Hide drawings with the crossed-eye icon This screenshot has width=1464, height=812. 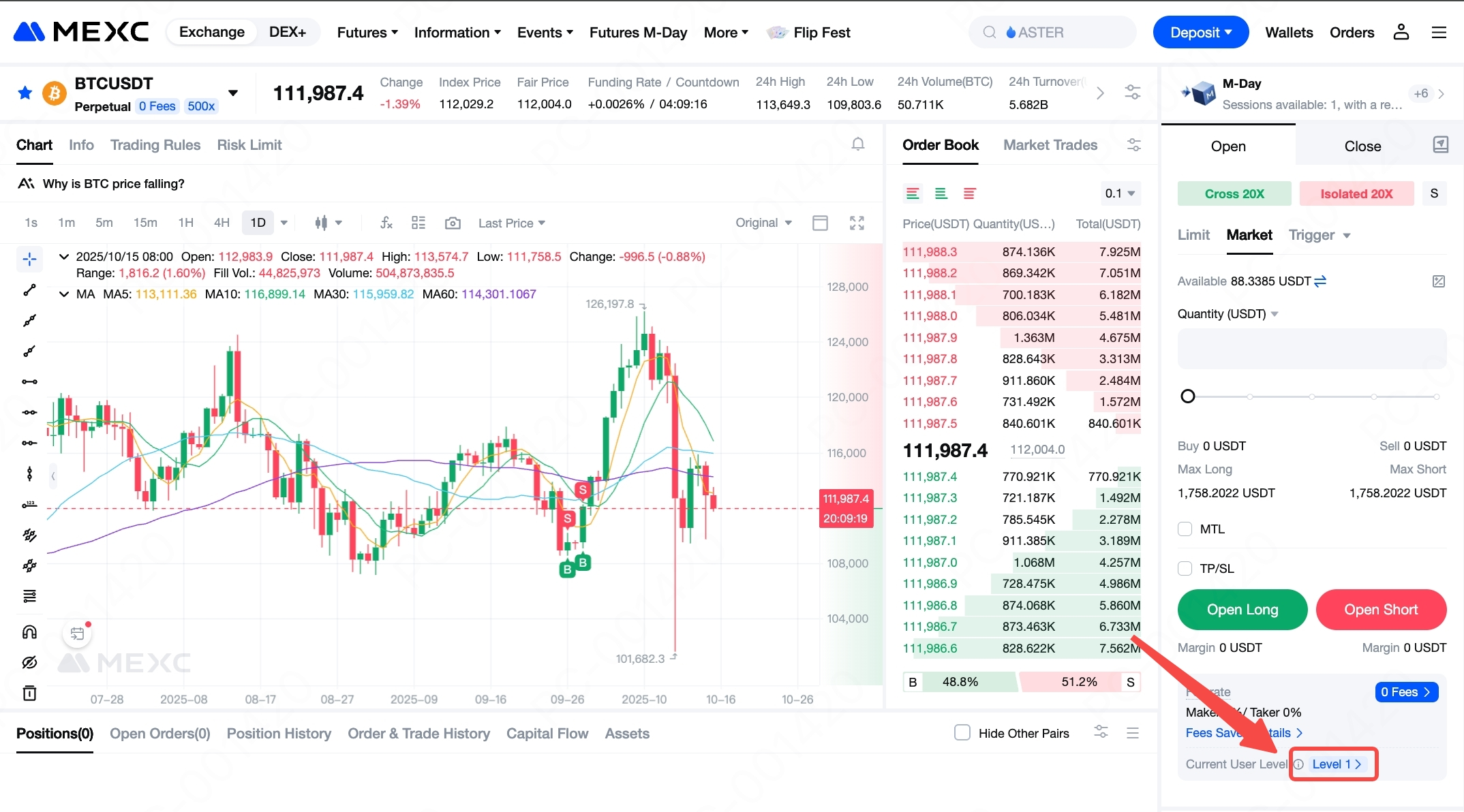(x=29, y=662)
